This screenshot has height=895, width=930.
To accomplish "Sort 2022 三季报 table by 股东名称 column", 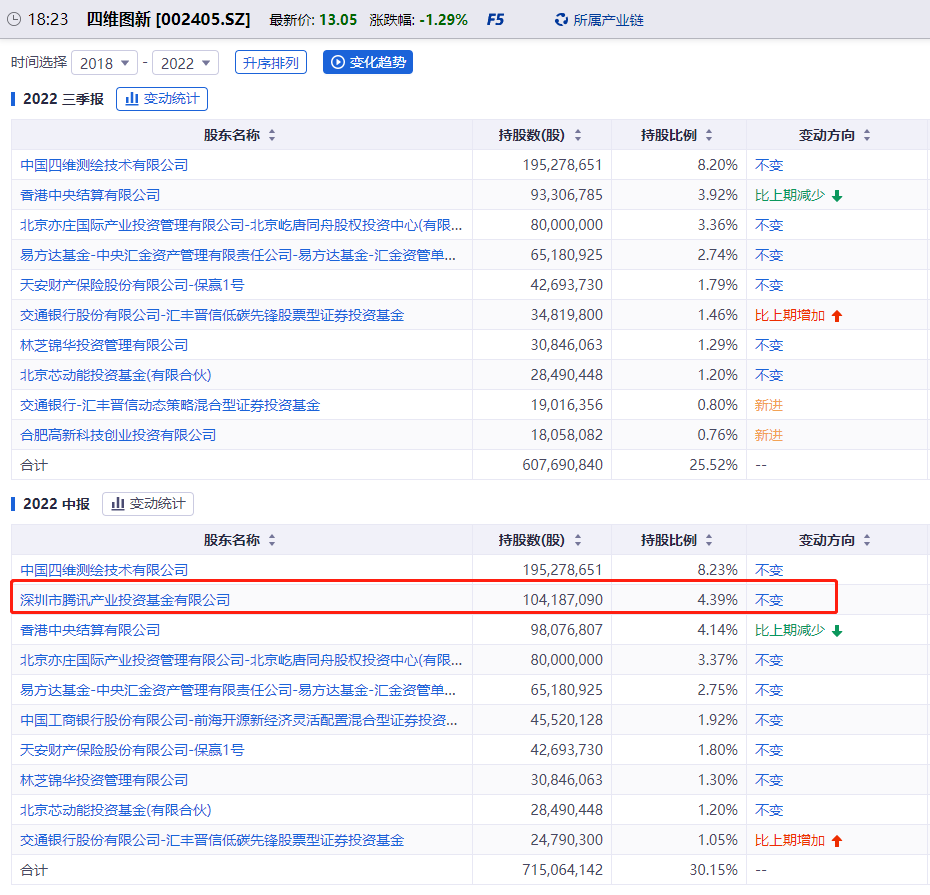I will (272, 135).
